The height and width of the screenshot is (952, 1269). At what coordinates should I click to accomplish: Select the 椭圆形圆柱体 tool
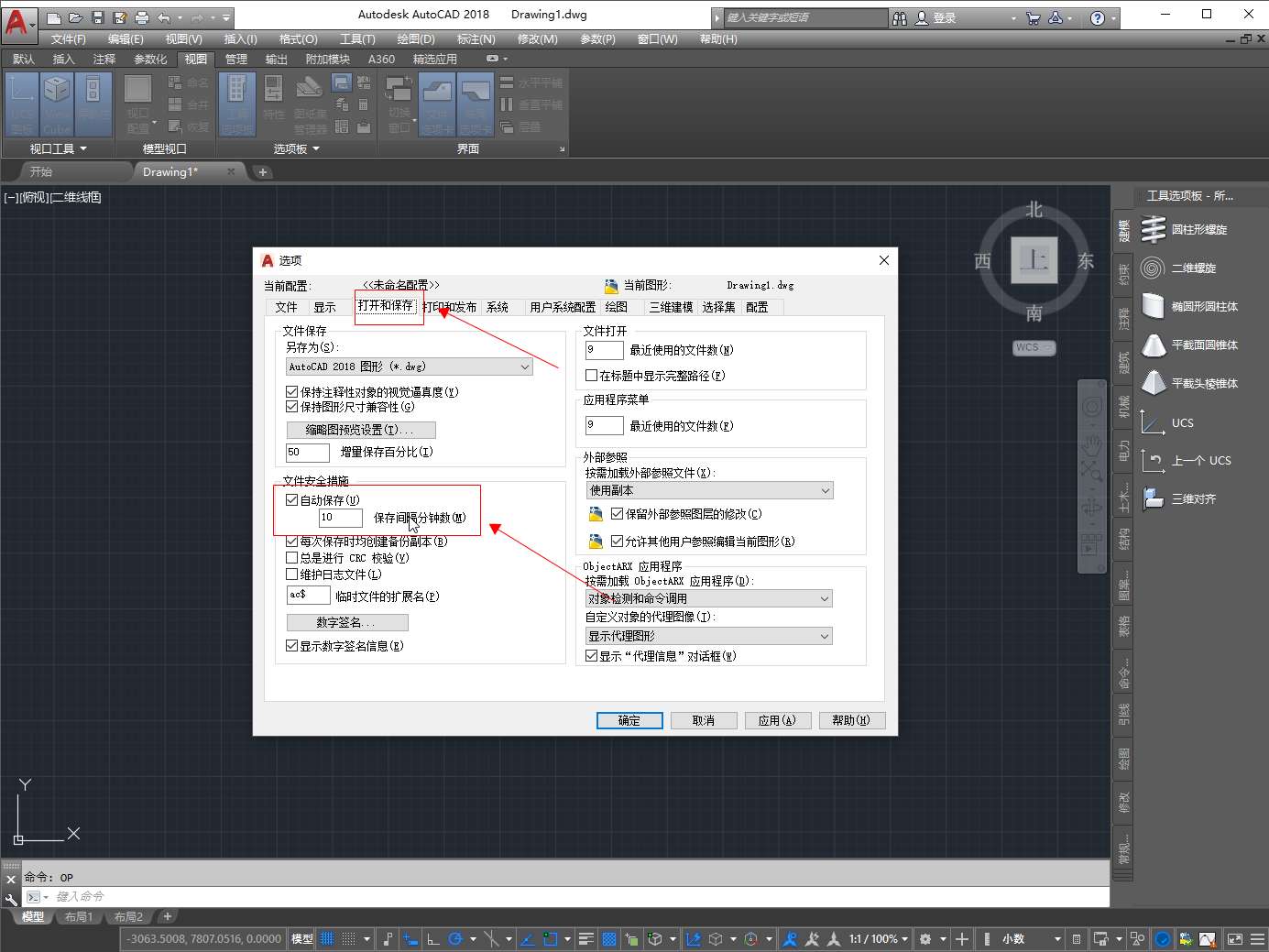click(x=1191, y=307)
